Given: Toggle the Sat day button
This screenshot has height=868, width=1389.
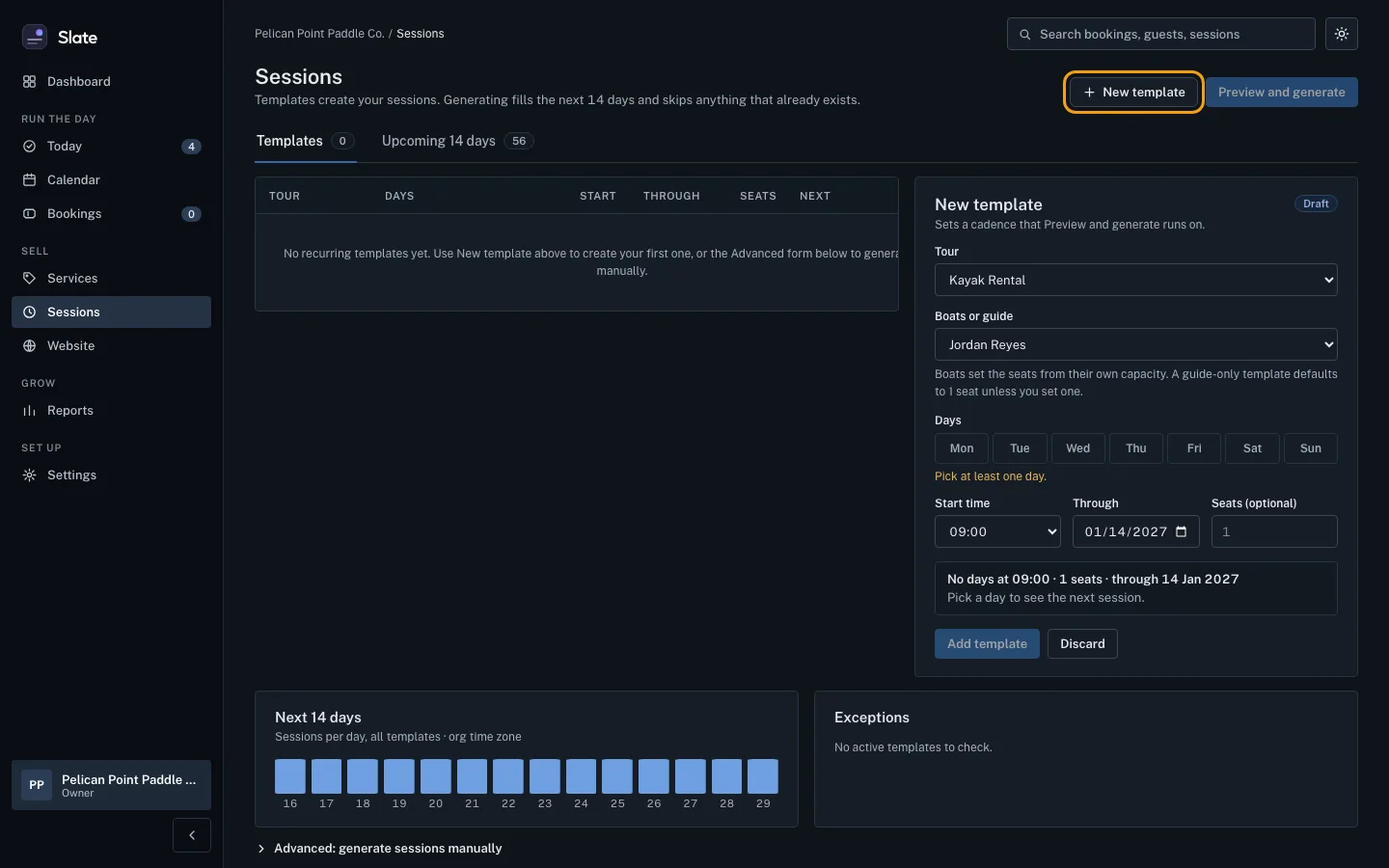Looking at the screenshot, I should tap(1252, 448).
